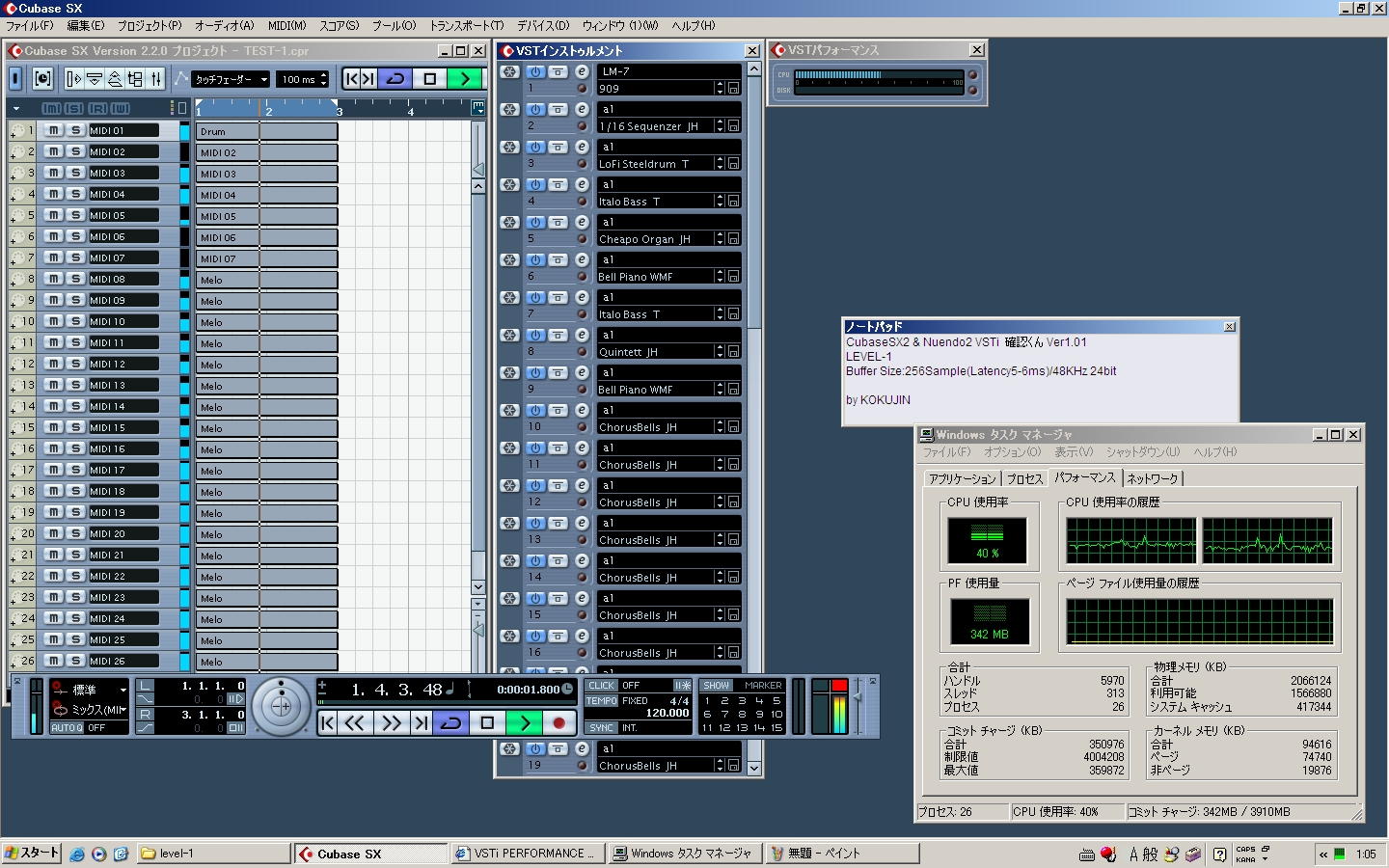The height and width of the screenshot is (868, 1389).
Task: Toggle transport panel cycle mode
Action: pyautogui.click(x=450, y=722)
